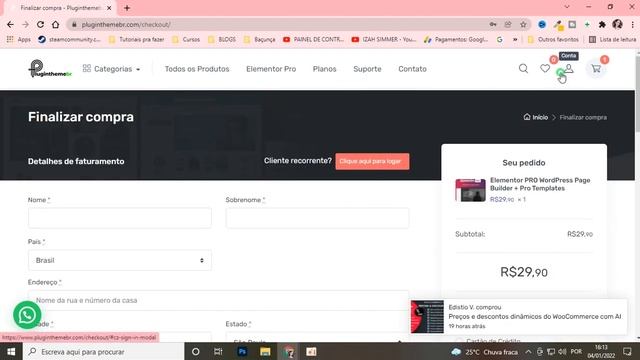Open Chrome profile avatar

pyautogui.click(x=617, y=24)
